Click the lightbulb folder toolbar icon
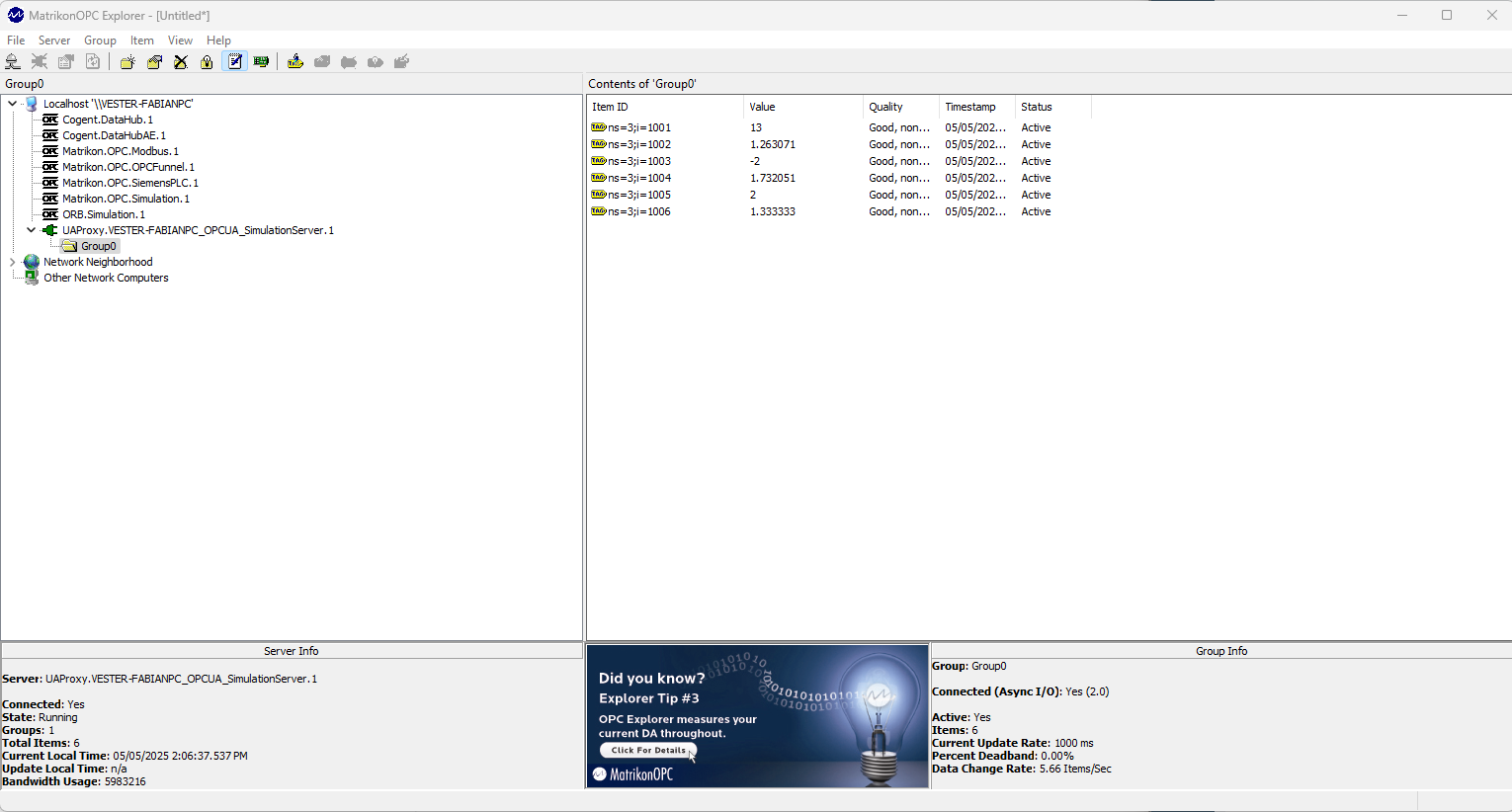 point(207,61)
